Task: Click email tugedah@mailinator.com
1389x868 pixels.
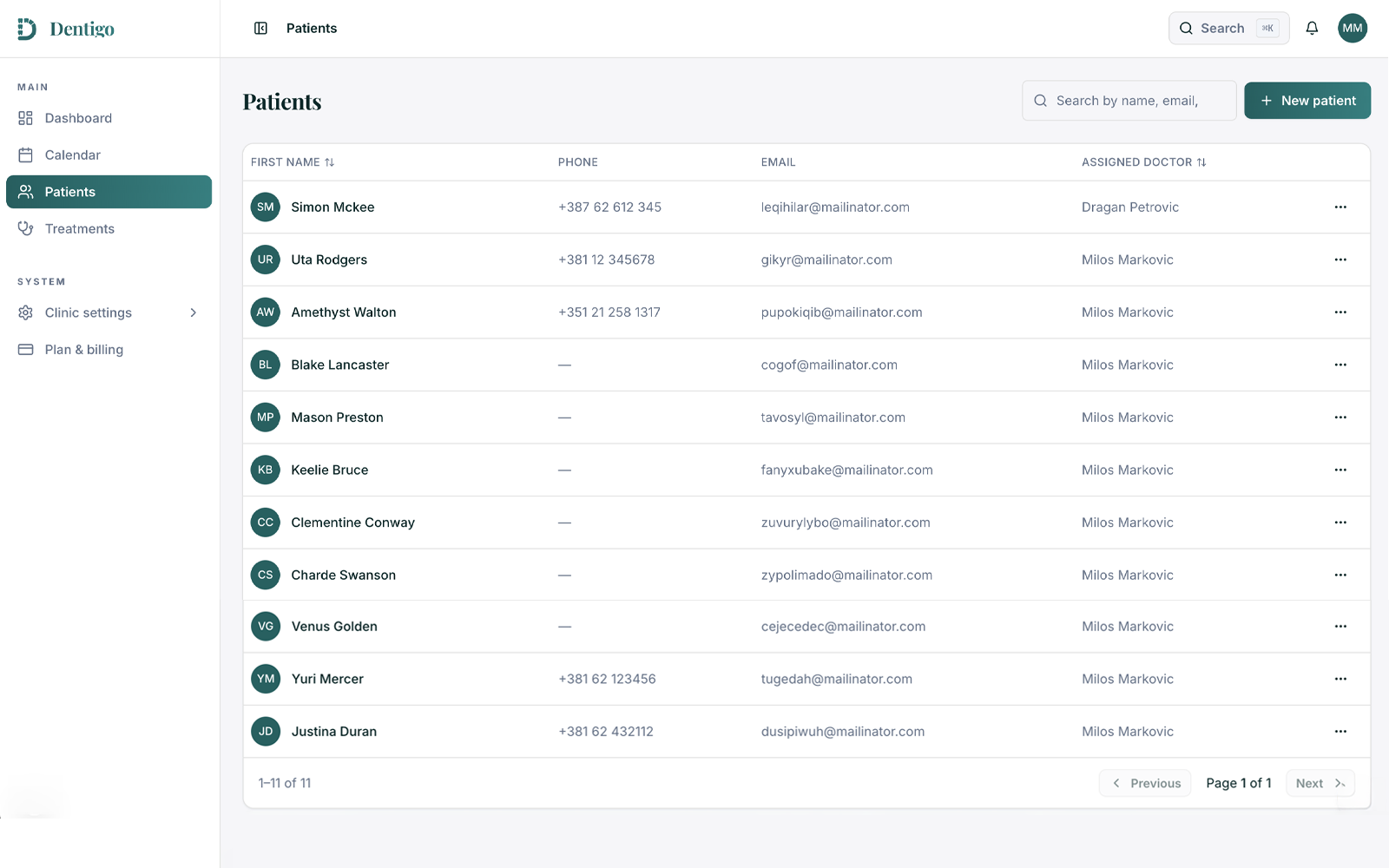Action: (837, 679)
